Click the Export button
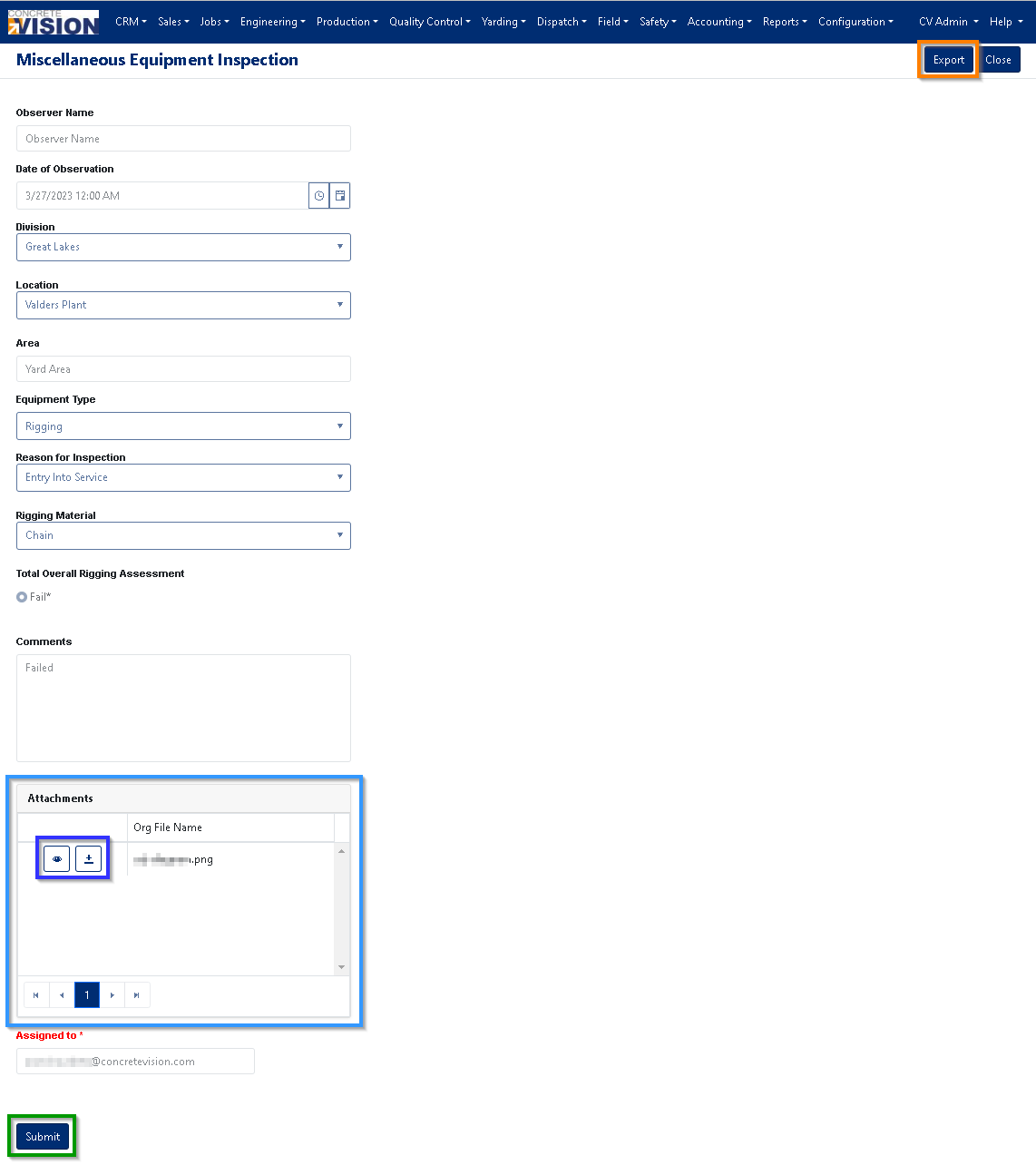 (x=949, y=60)
